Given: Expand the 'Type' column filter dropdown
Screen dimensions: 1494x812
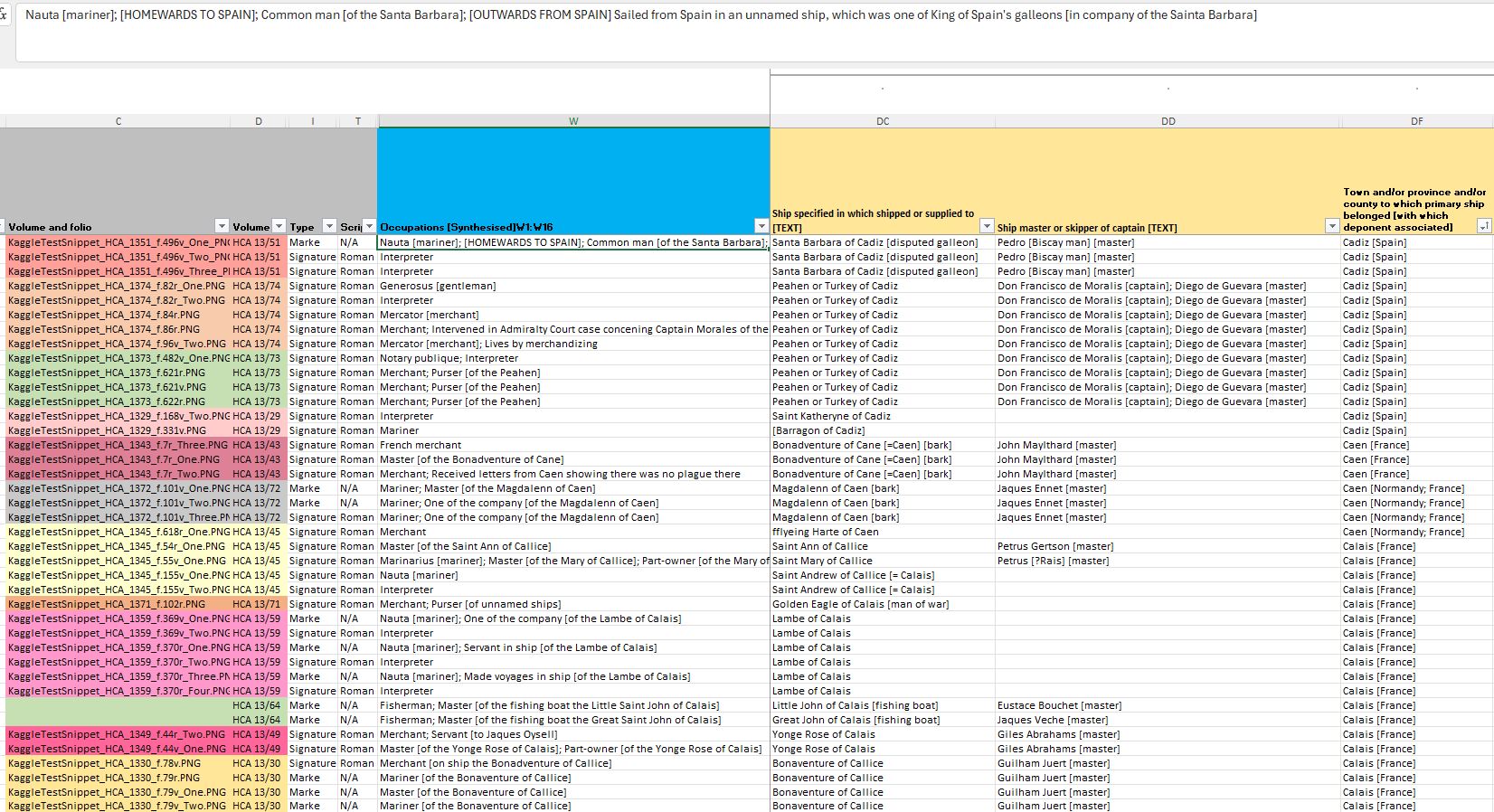Looking at the screenshot, I should click(x=329, y=226).
